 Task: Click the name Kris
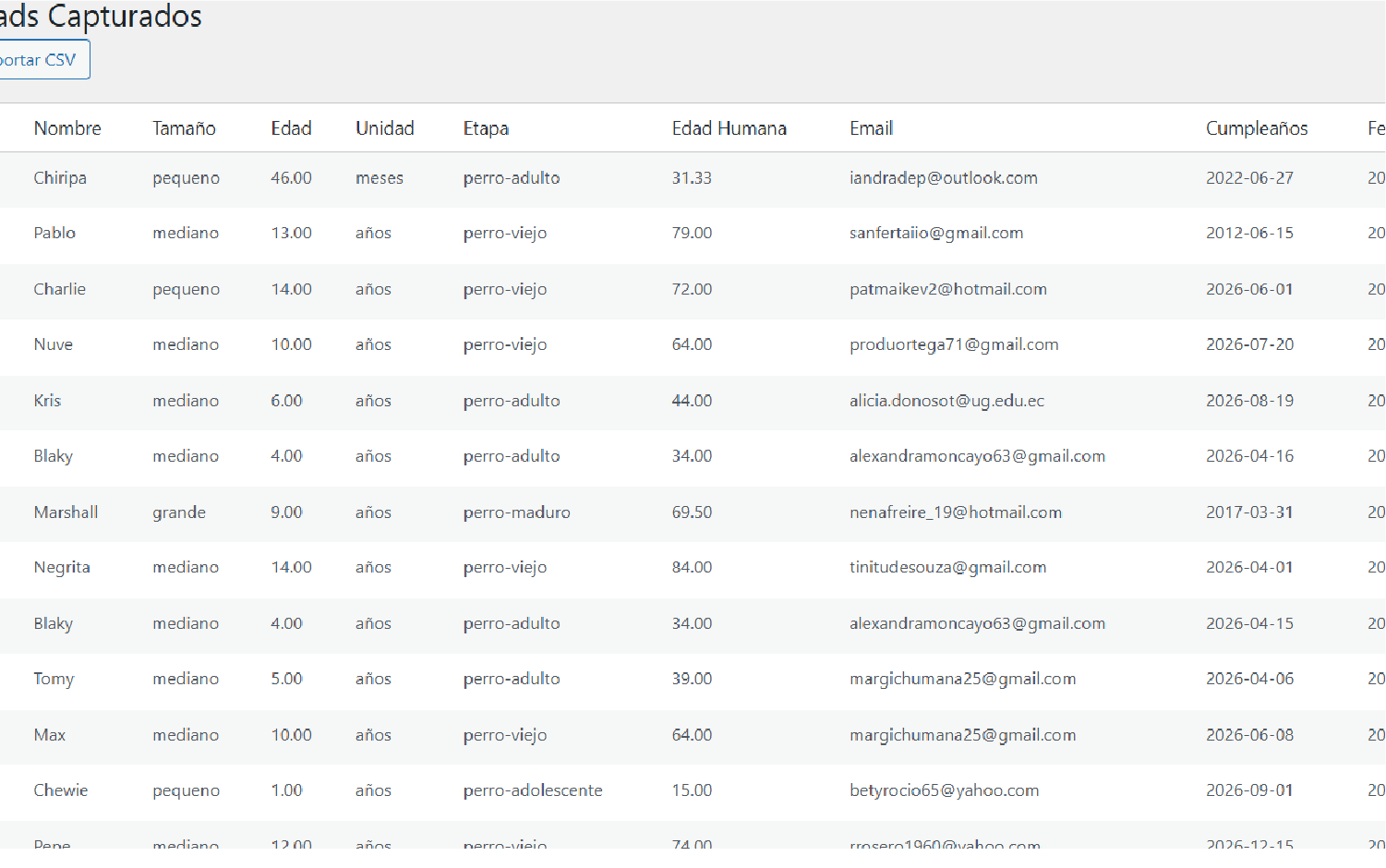click(x=47, y=401)
